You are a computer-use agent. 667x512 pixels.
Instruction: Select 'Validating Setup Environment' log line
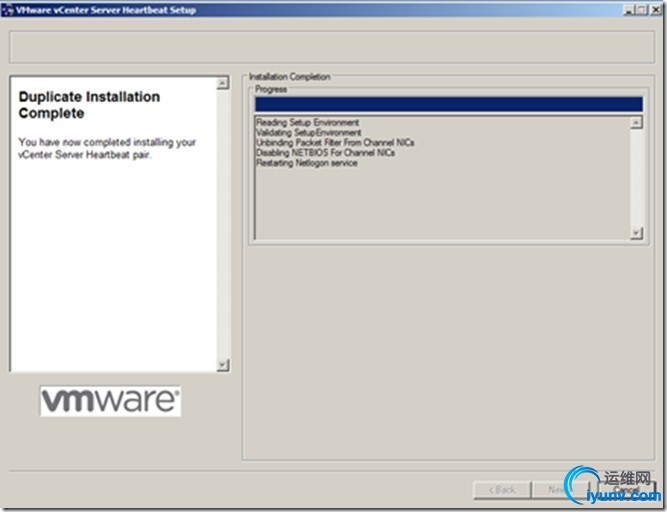(x=309, y=133)
